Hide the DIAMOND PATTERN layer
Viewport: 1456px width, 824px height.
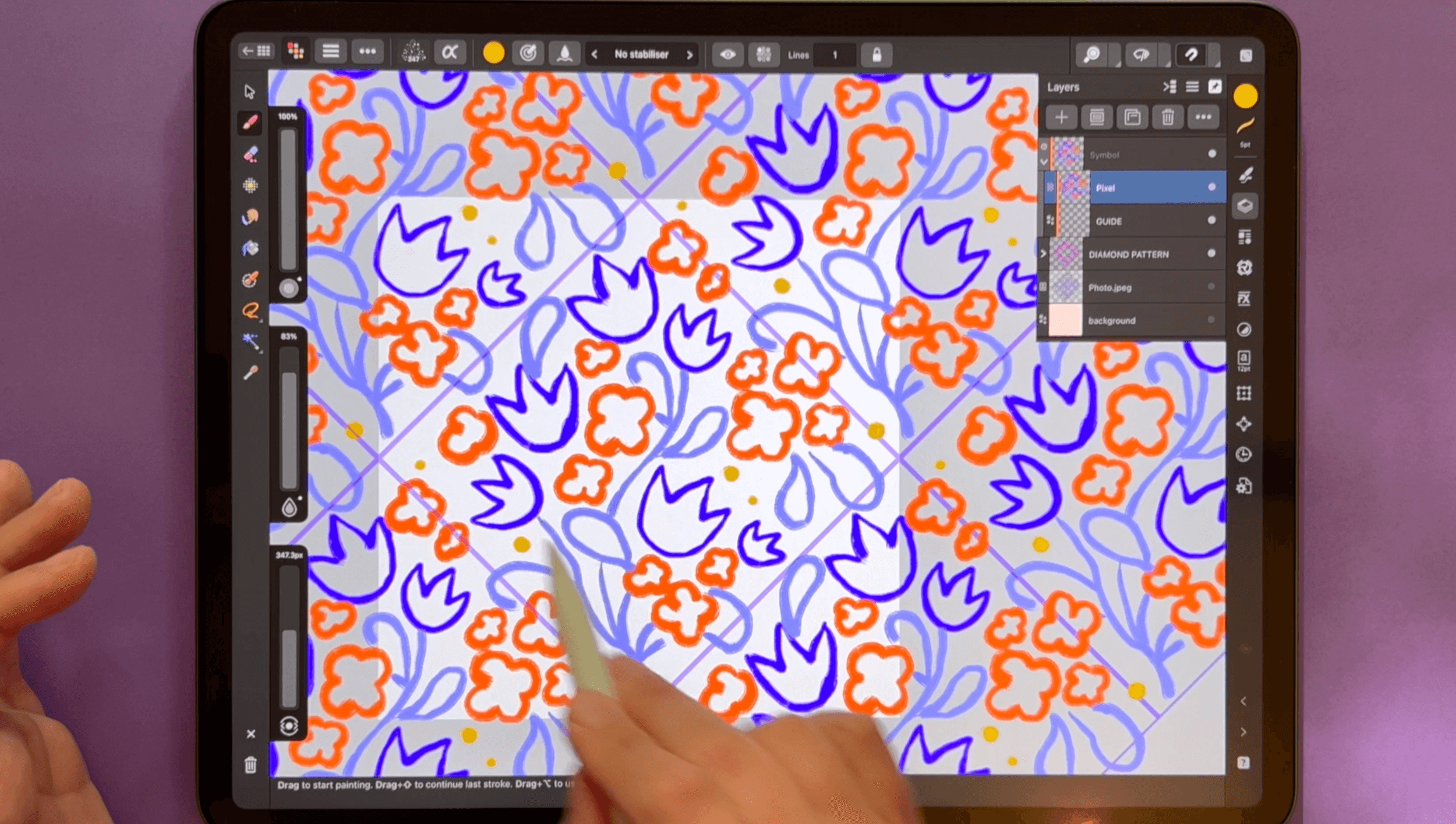1211,253
